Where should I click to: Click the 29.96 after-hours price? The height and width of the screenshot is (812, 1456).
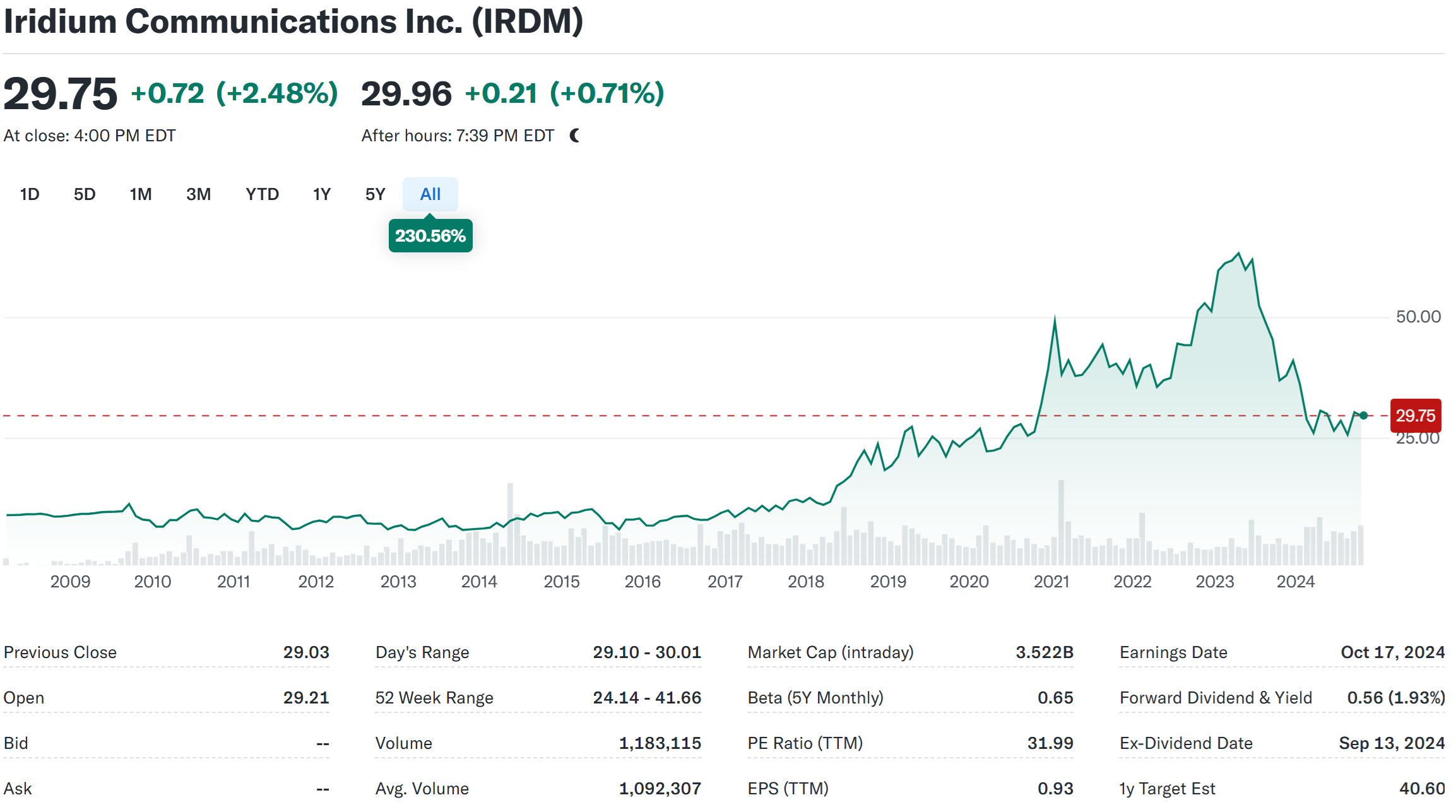point(406,93)
